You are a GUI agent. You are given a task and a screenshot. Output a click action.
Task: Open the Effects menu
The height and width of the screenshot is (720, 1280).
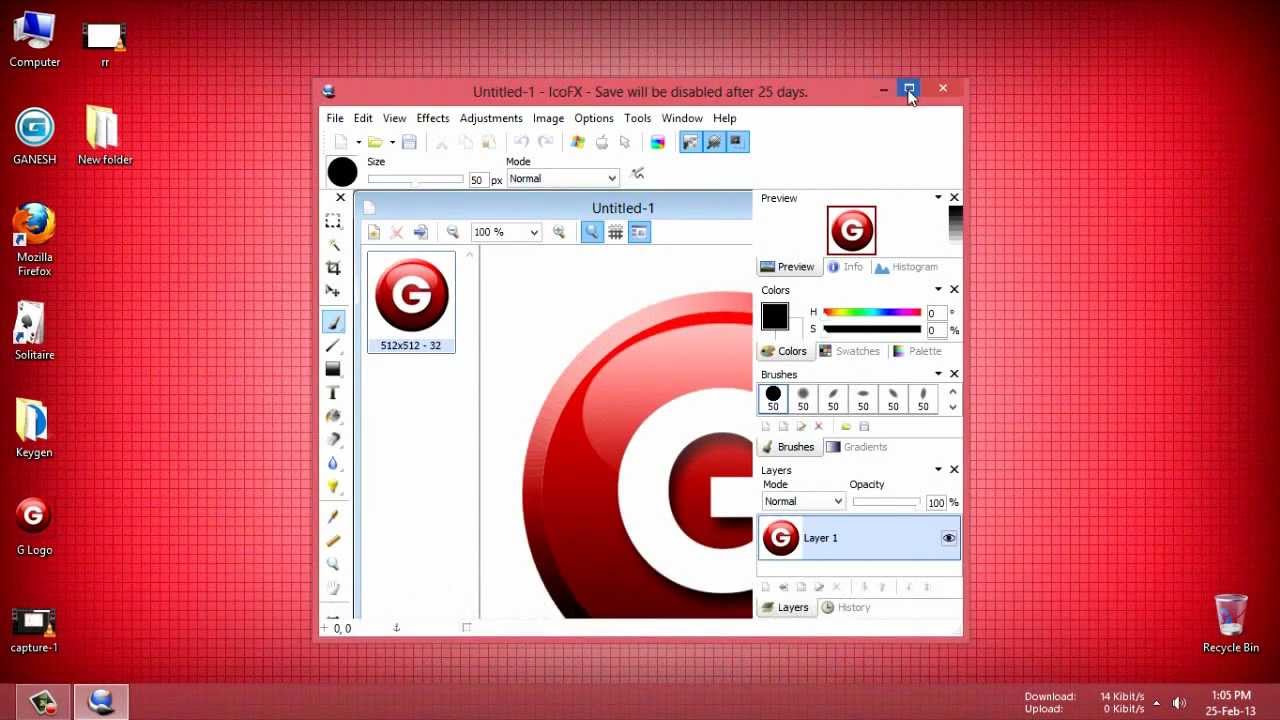(x=432, y=118)
